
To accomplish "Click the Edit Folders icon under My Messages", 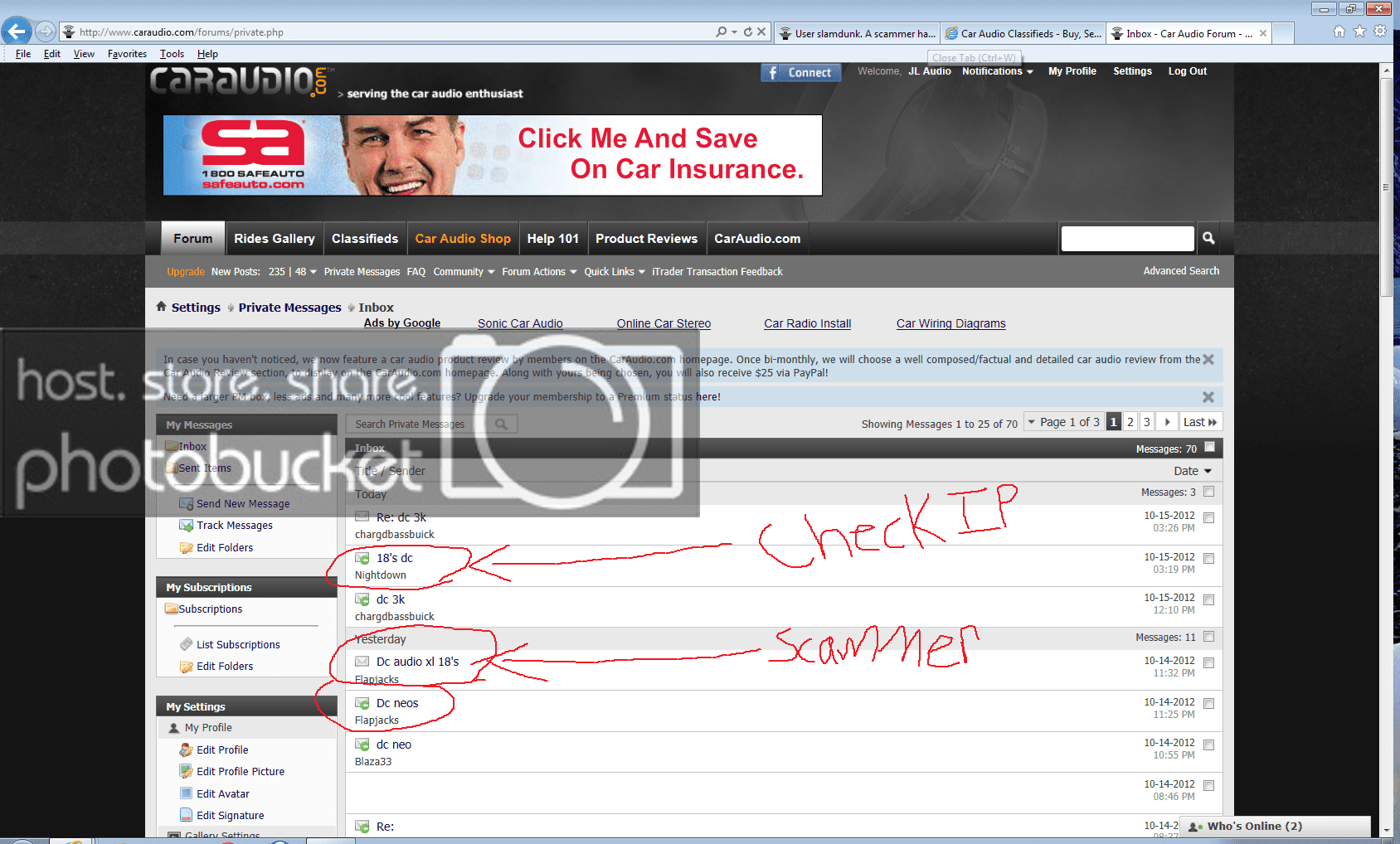I will click(187, 547).
